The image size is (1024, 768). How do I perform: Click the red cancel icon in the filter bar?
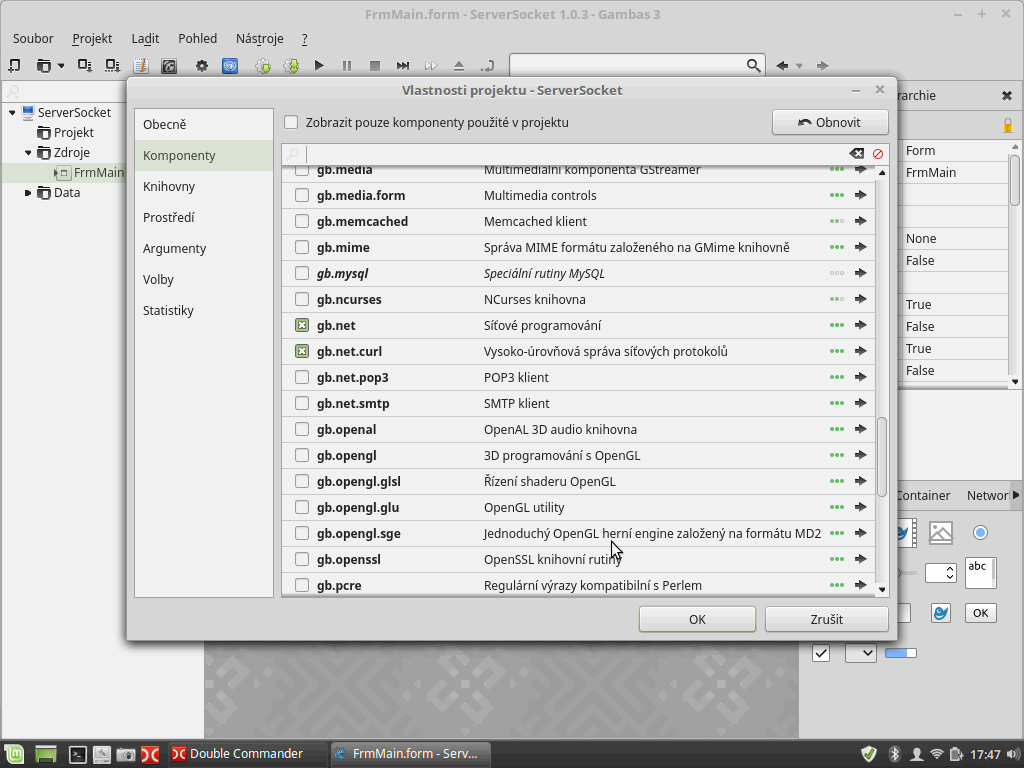(878, 154)
